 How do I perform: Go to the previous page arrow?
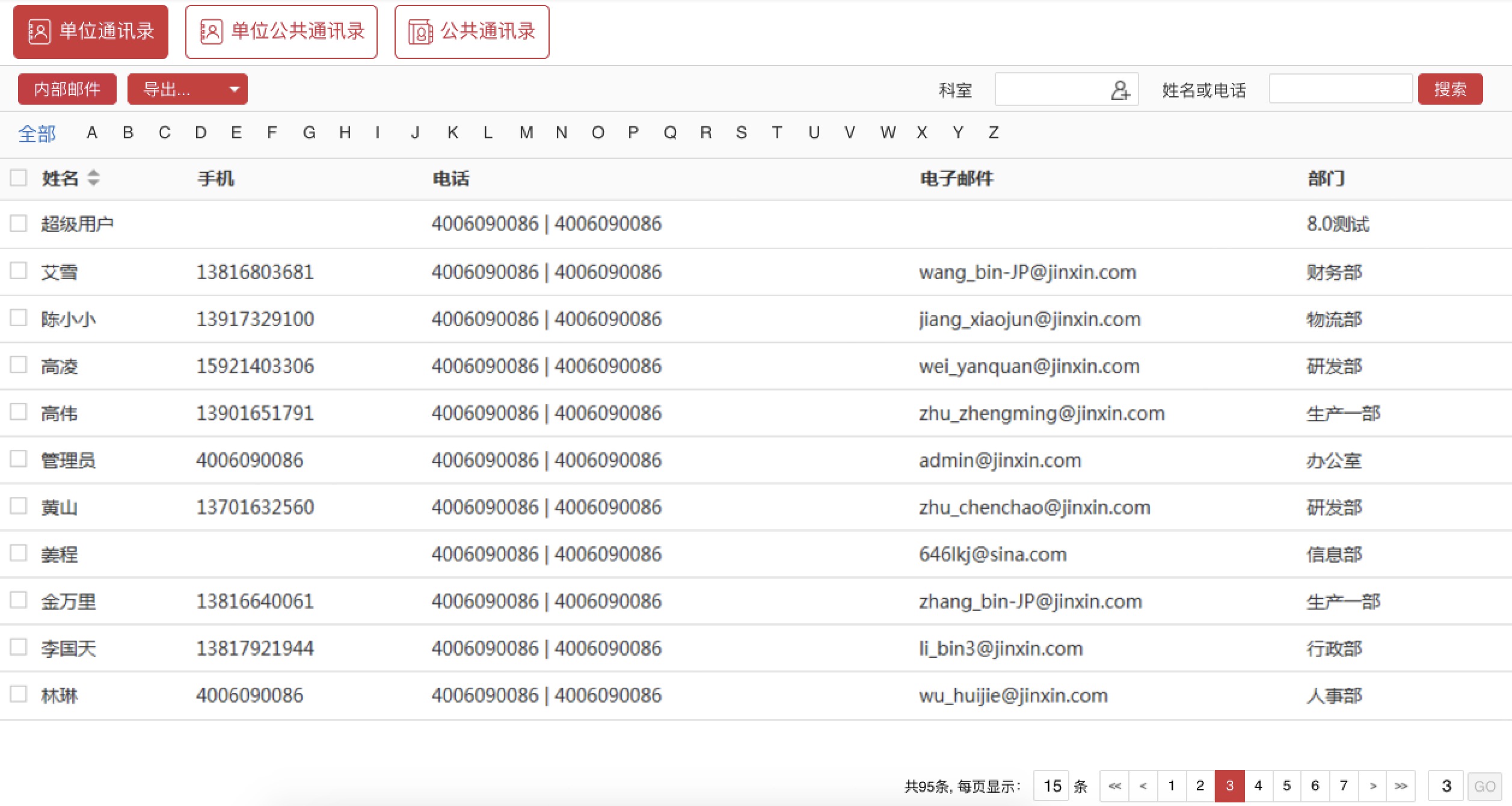click(x=1143, y=786)
